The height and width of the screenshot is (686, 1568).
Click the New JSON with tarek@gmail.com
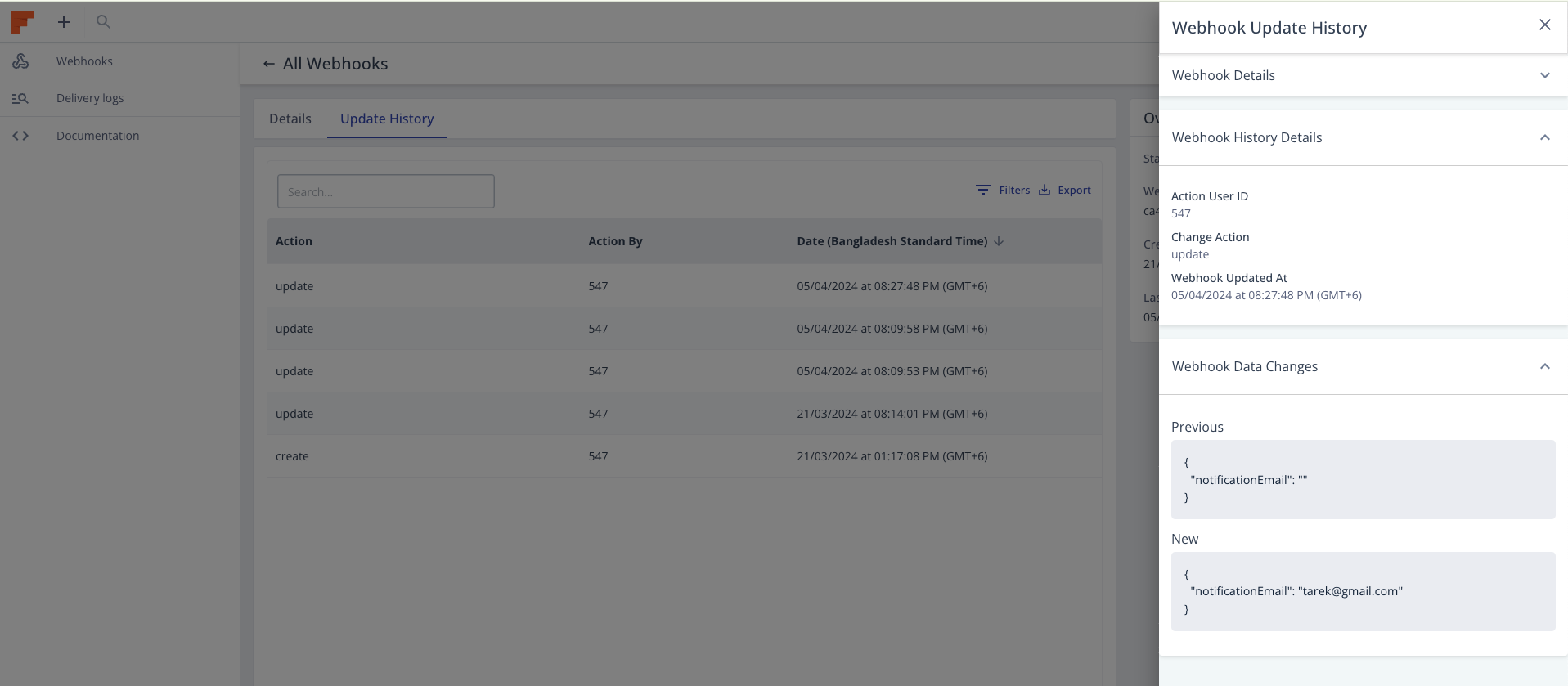1364,591
